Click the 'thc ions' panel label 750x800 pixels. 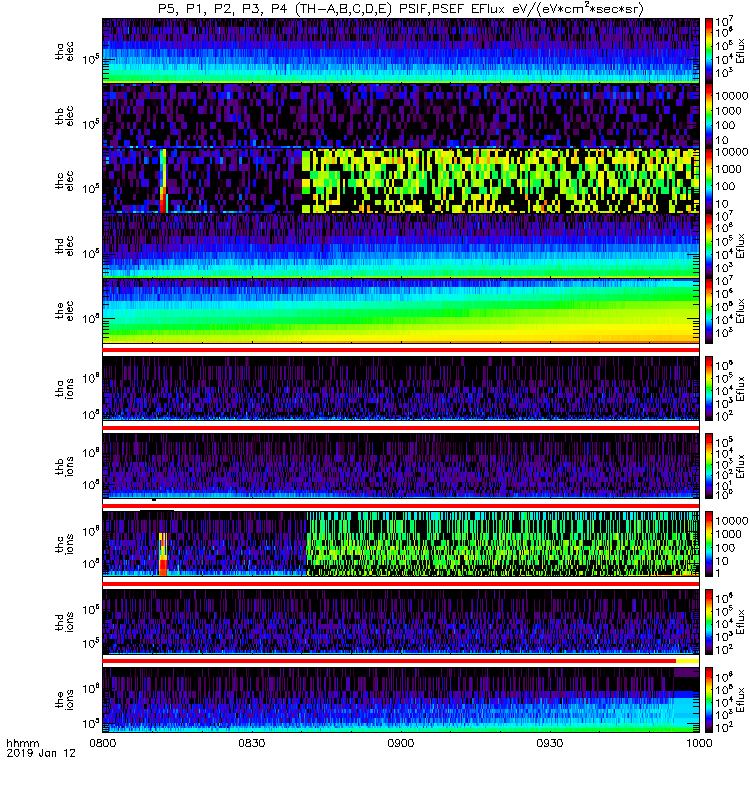(64, 544)
